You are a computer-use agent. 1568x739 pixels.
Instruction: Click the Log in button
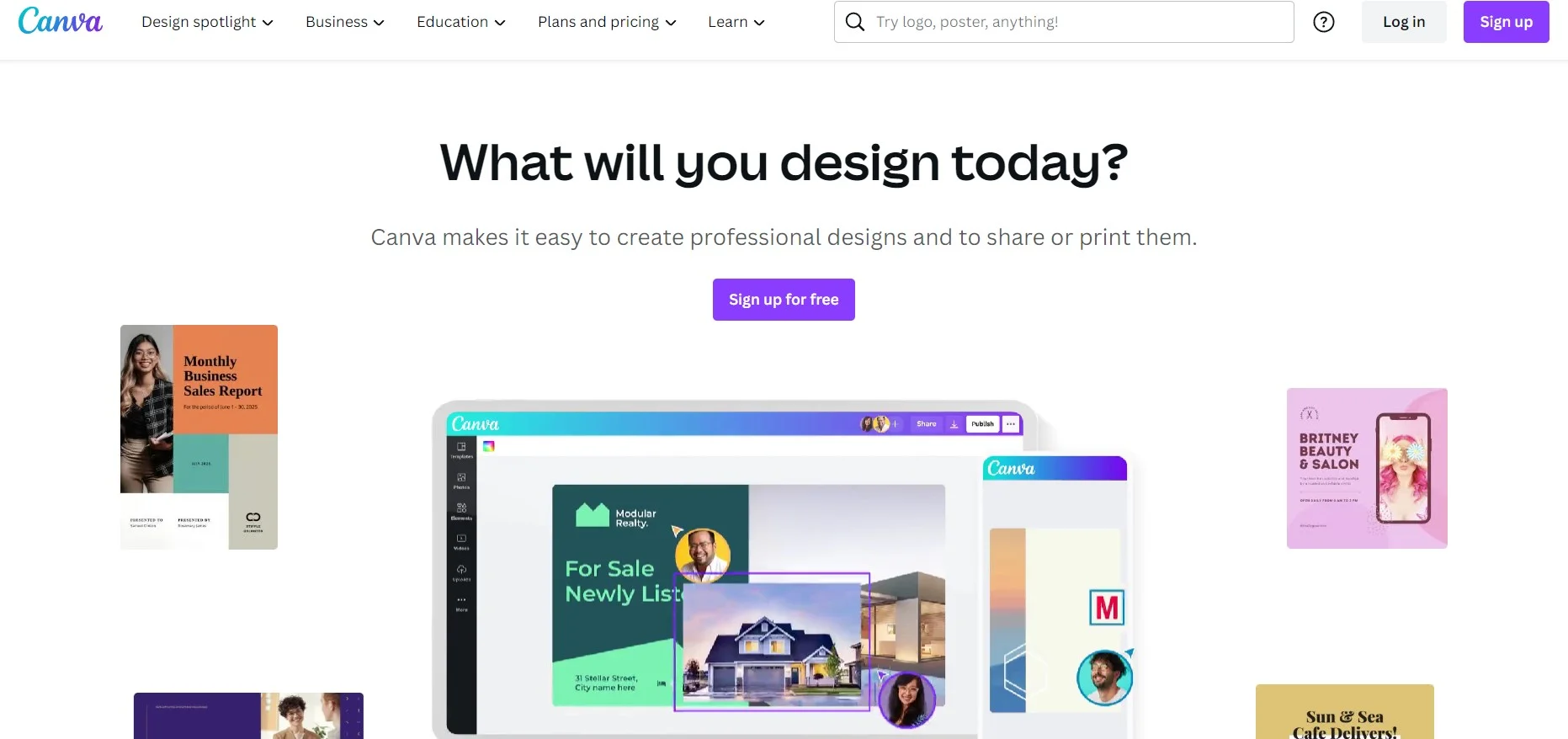pos(1404,22)
